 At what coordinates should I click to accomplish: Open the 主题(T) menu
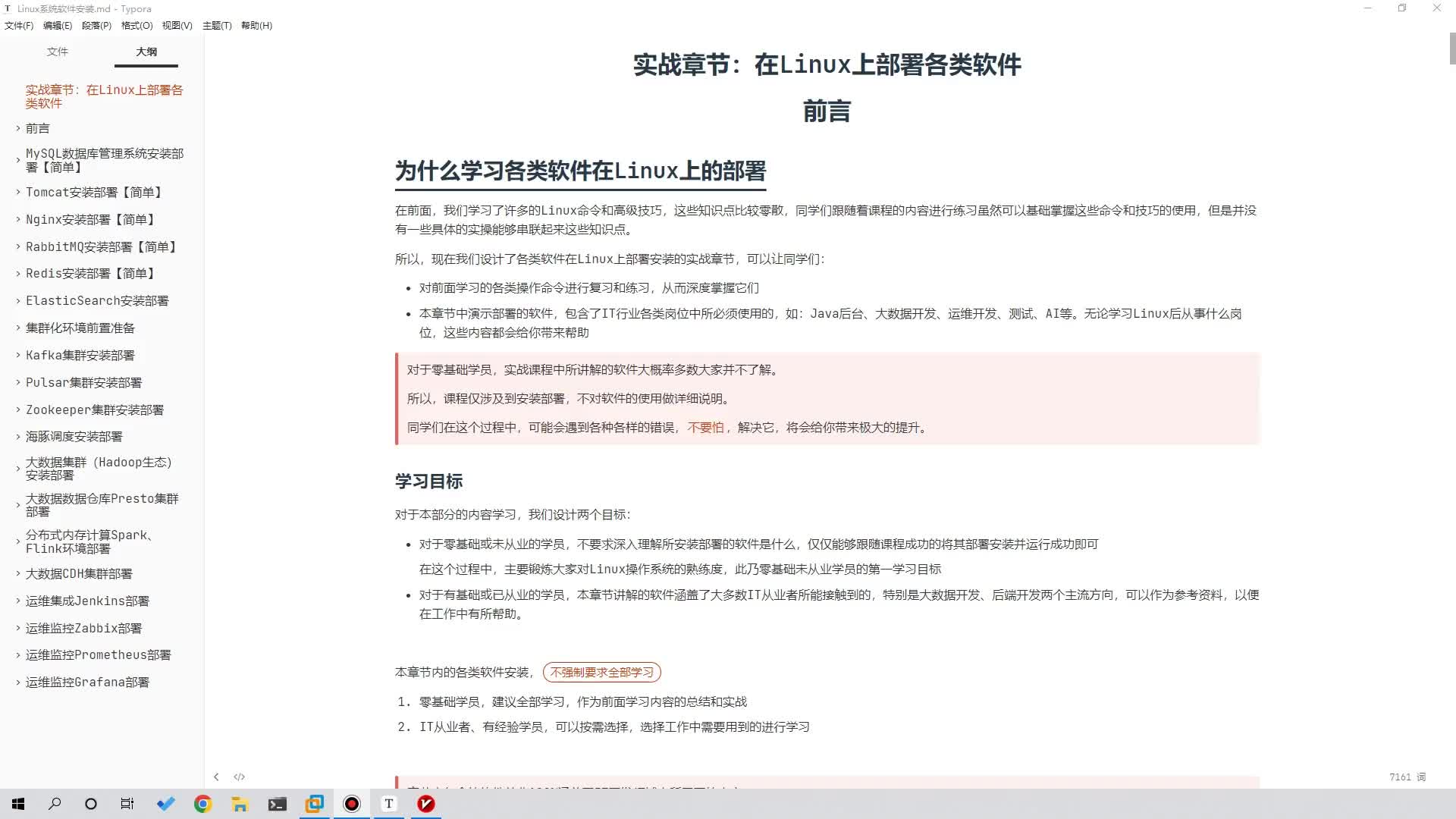217,25
